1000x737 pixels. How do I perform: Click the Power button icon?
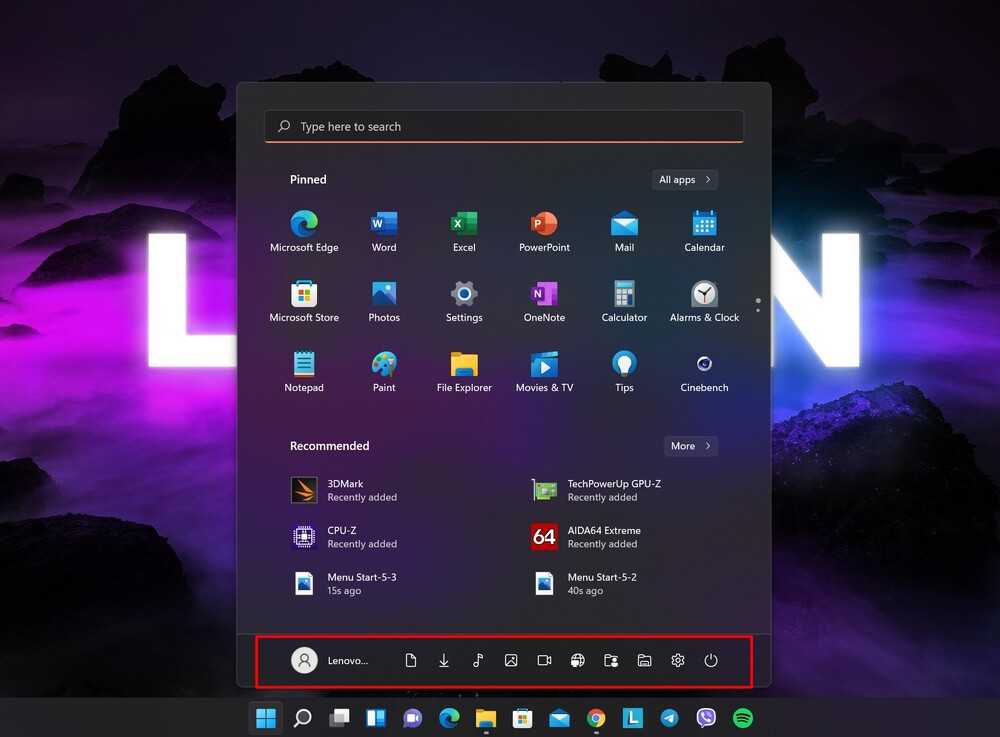coord(711,660)
